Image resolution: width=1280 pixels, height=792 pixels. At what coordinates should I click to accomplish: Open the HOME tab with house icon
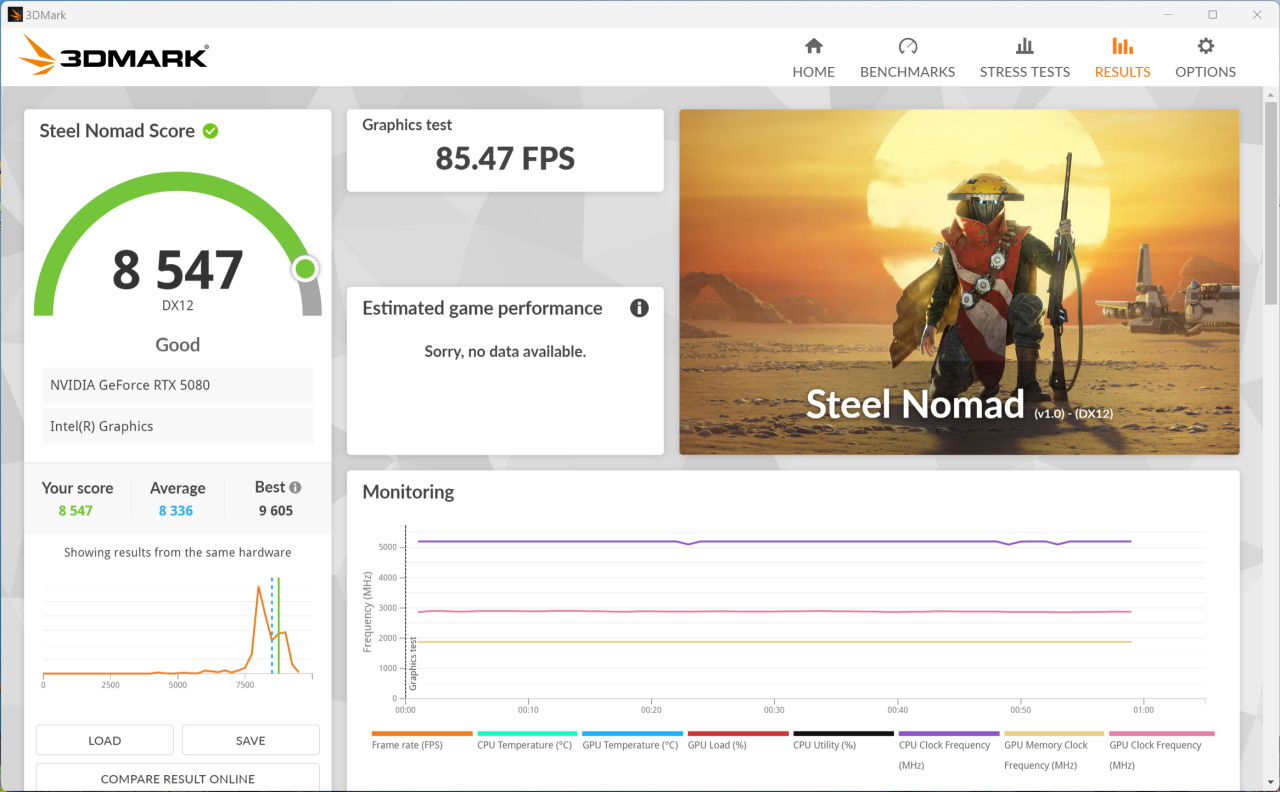click(x=813, y=58)
